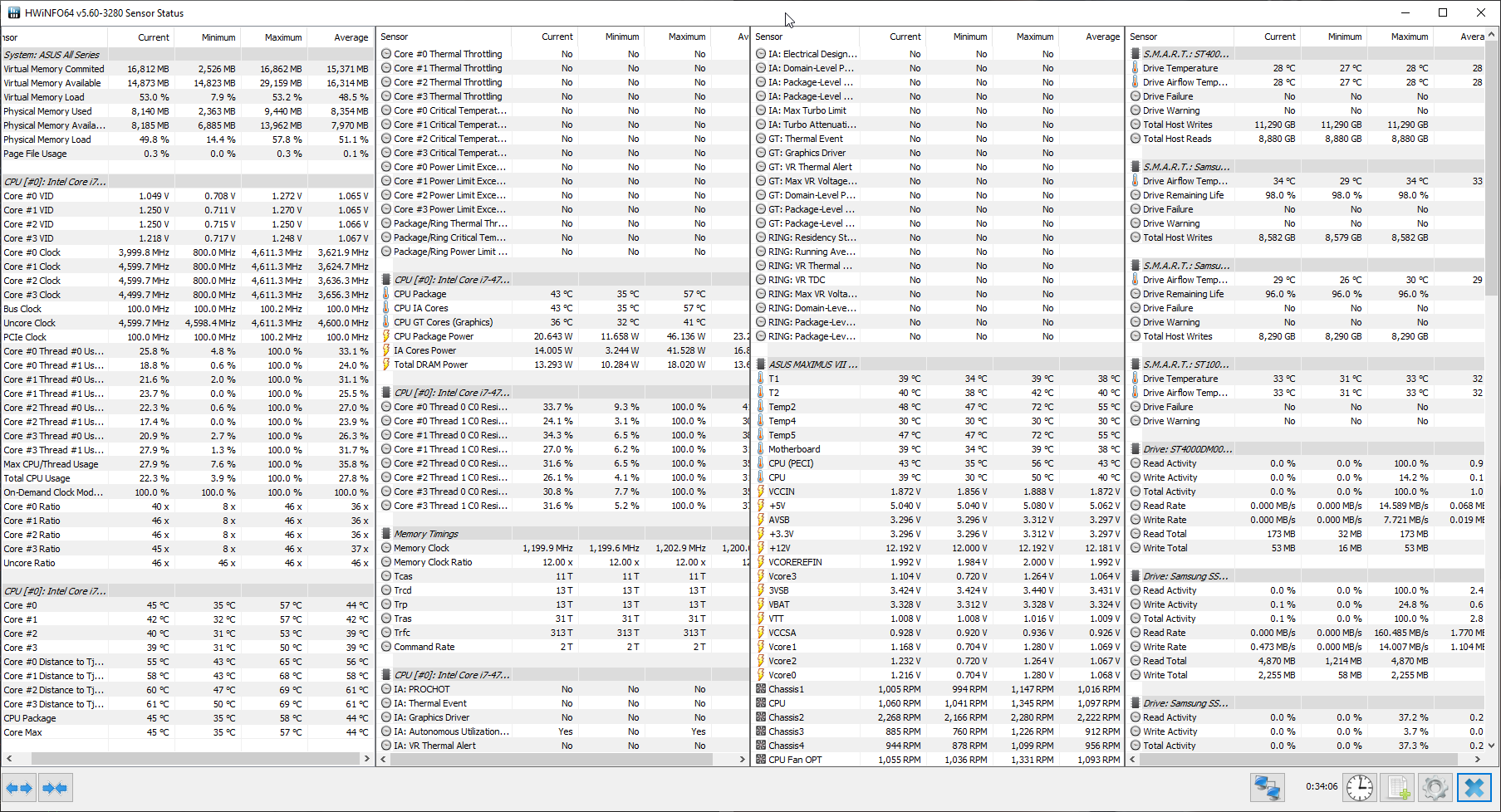
Task: Open sensor settings gear icon
Action: pos(1435,787)
